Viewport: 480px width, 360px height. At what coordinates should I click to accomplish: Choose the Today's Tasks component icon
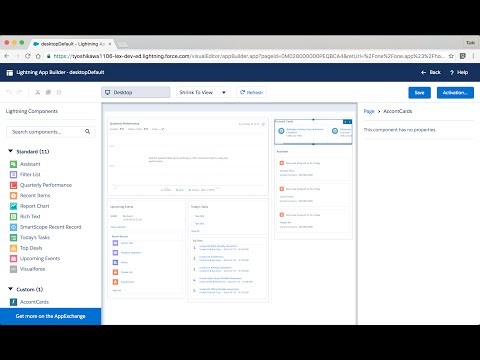pos(13,237)
